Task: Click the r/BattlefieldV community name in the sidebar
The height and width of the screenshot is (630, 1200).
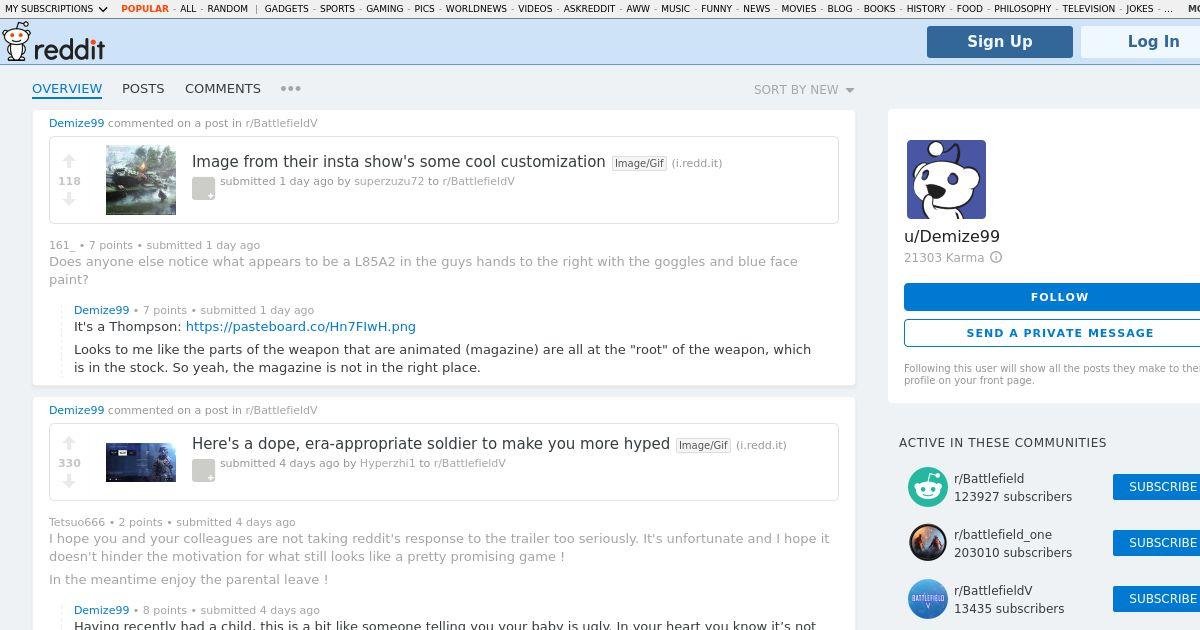Action: [x=993, y=591]
